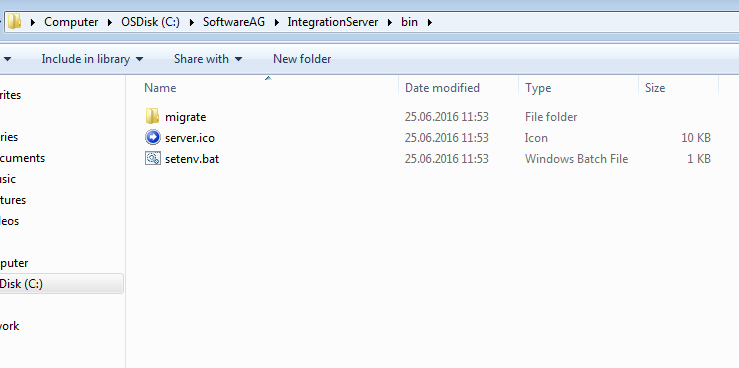This screenshot has width=739, height=368.
Task: Open the Share with menu
Action: pos(208,59)
